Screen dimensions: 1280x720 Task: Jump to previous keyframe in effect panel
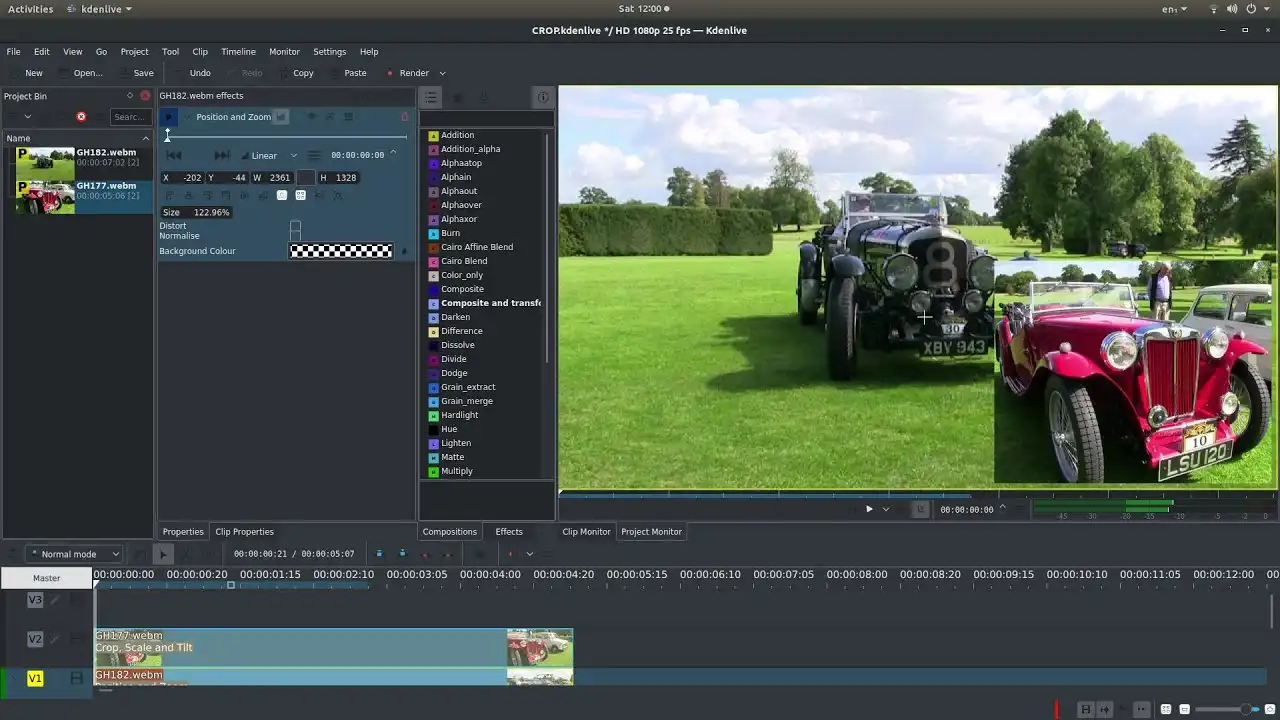pyautogui.click(x=174, y=155)
